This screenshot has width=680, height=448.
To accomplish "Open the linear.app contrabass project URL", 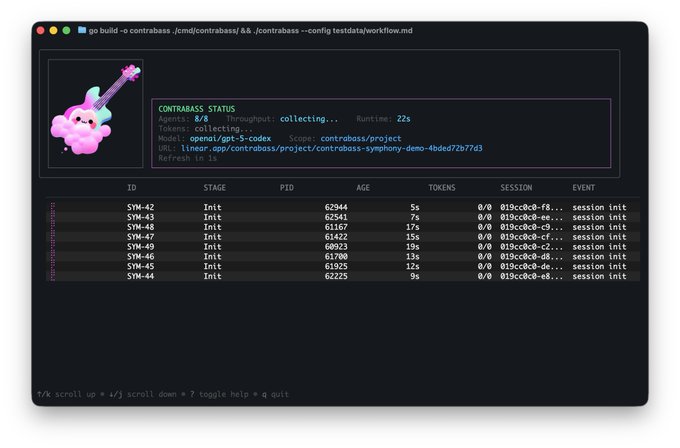I will click(x=331, y=148).
